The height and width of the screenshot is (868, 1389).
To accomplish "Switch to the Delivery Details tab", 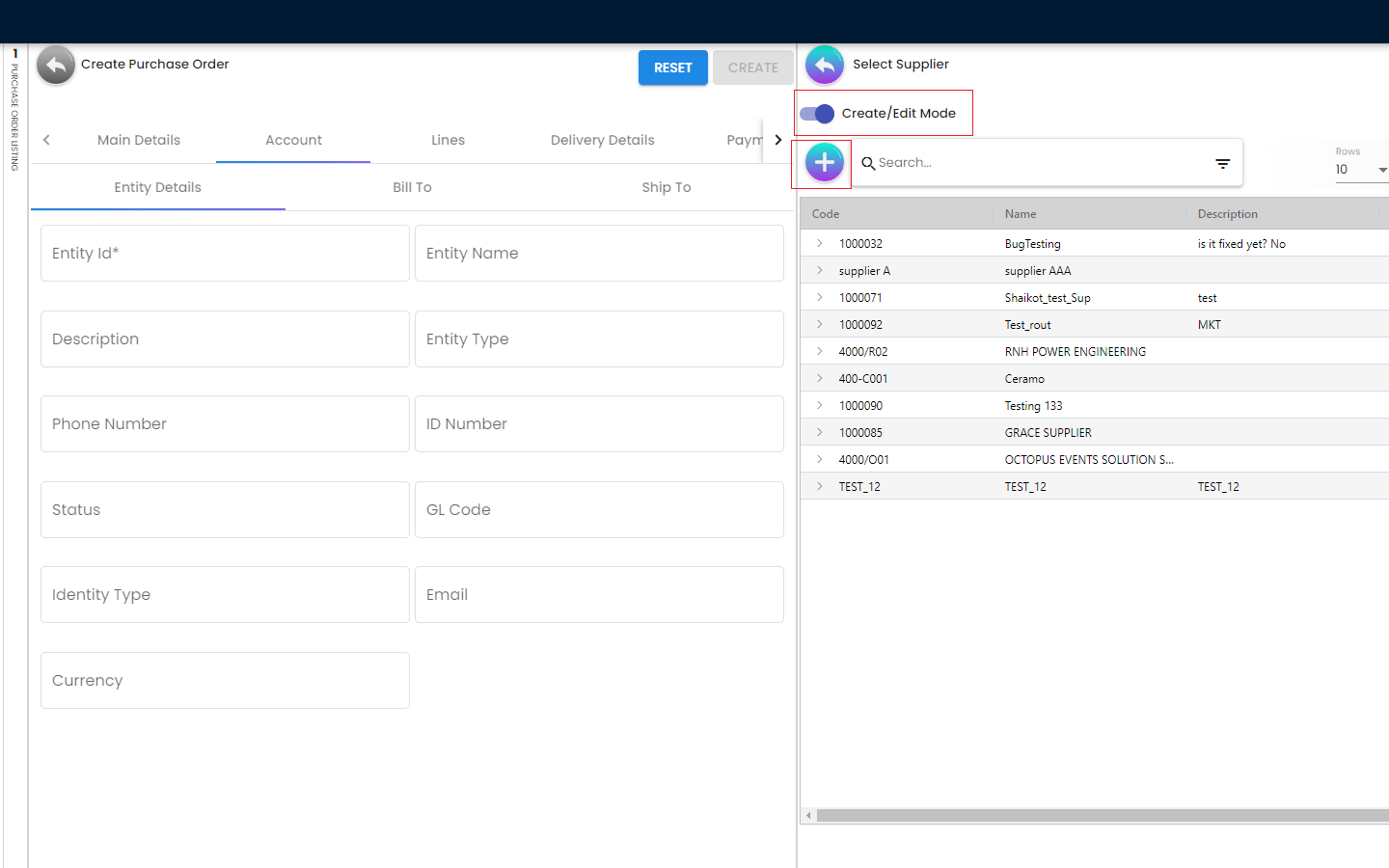I will tap(602, 140).
